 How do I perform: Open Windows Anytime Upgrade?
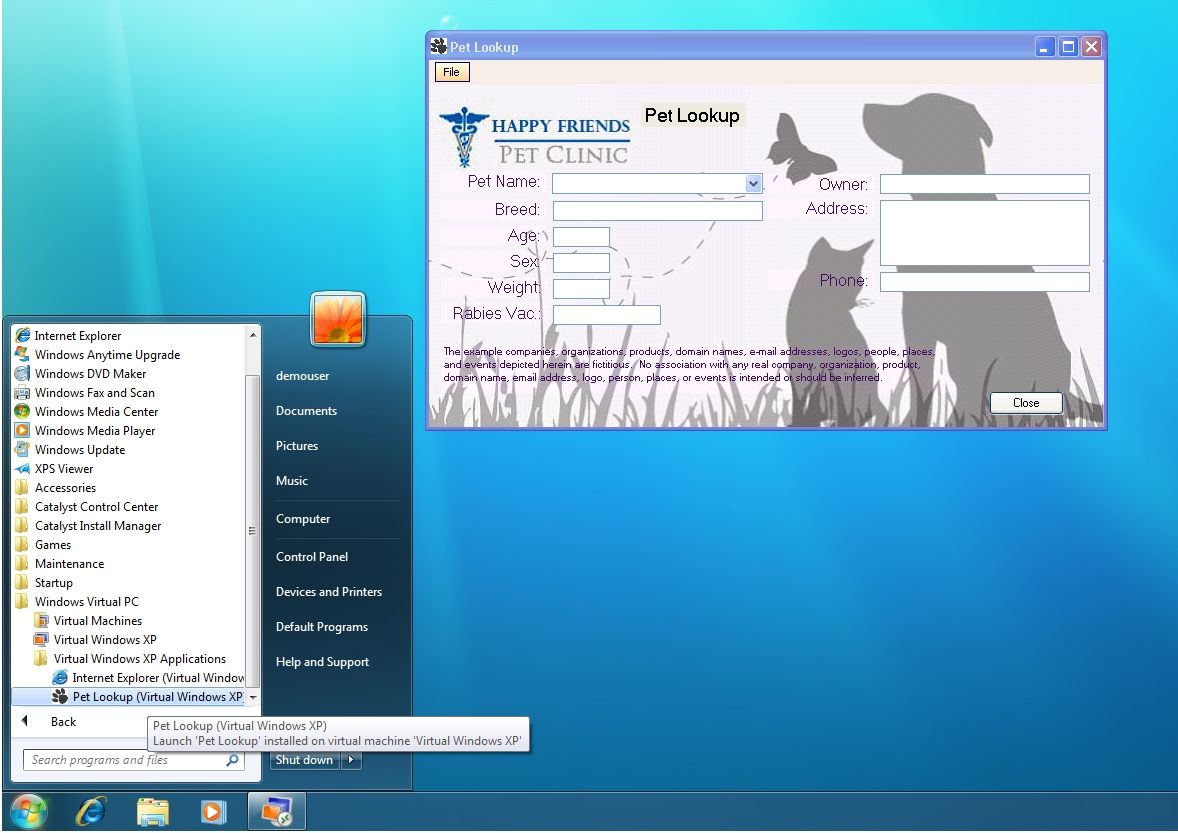(107, 354)
